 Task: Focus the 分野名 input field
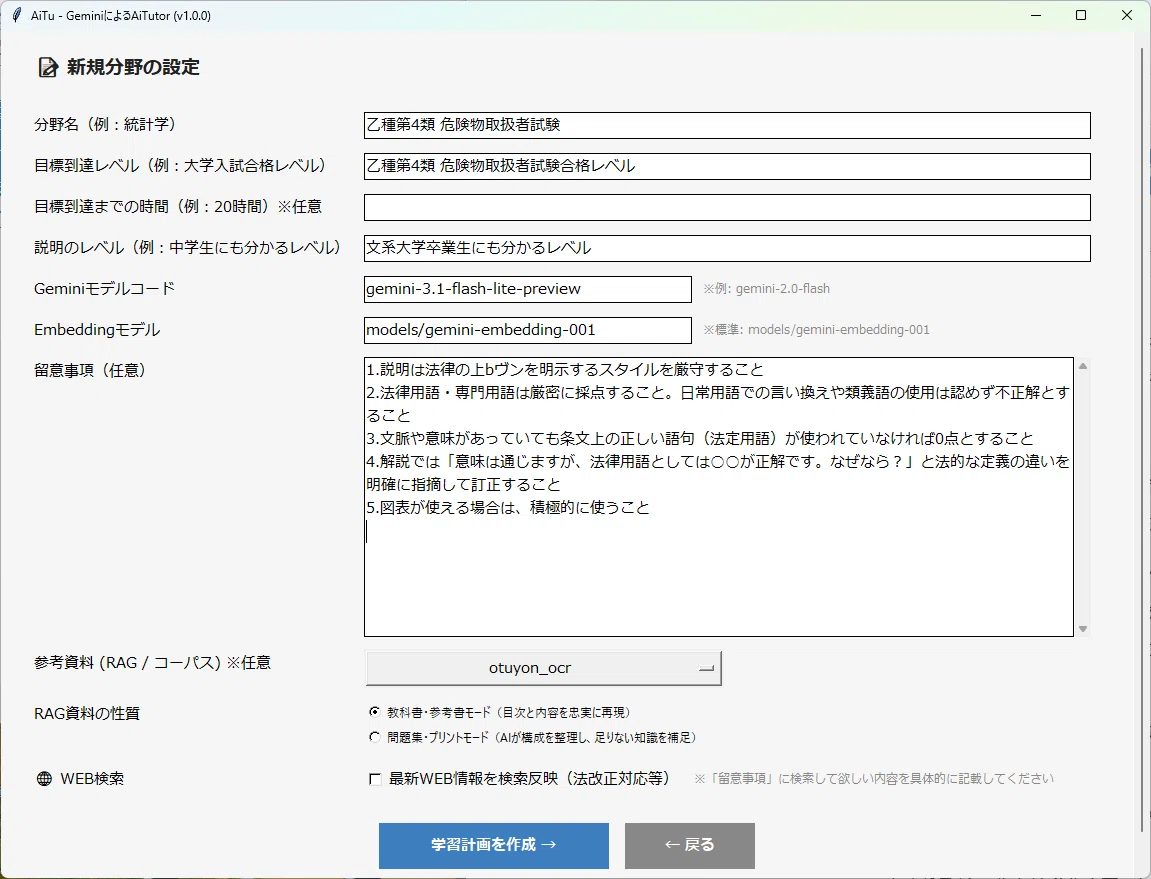pos(727,125)
